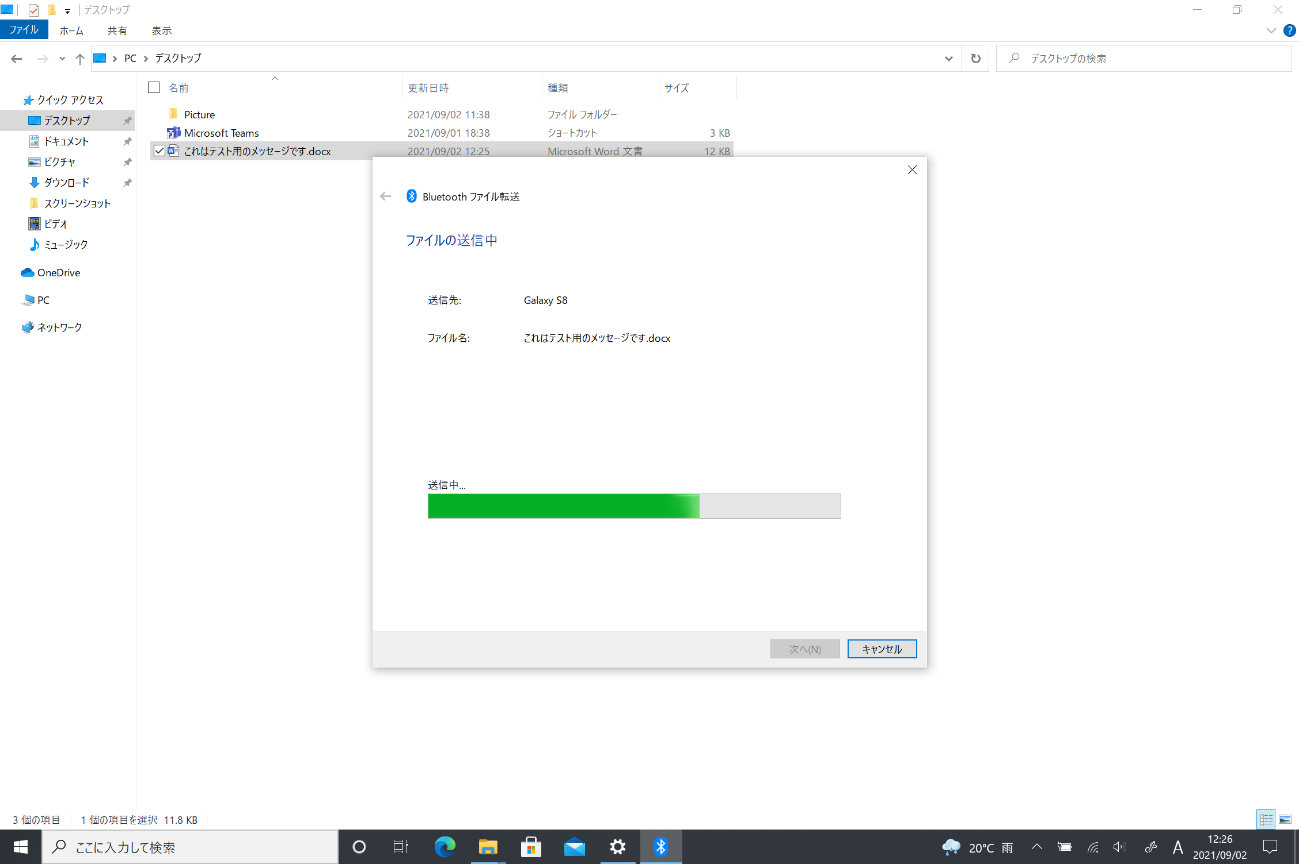Open the Windows Start menu
Screen dimensions: 1299x864
click(x=20, y=847)
